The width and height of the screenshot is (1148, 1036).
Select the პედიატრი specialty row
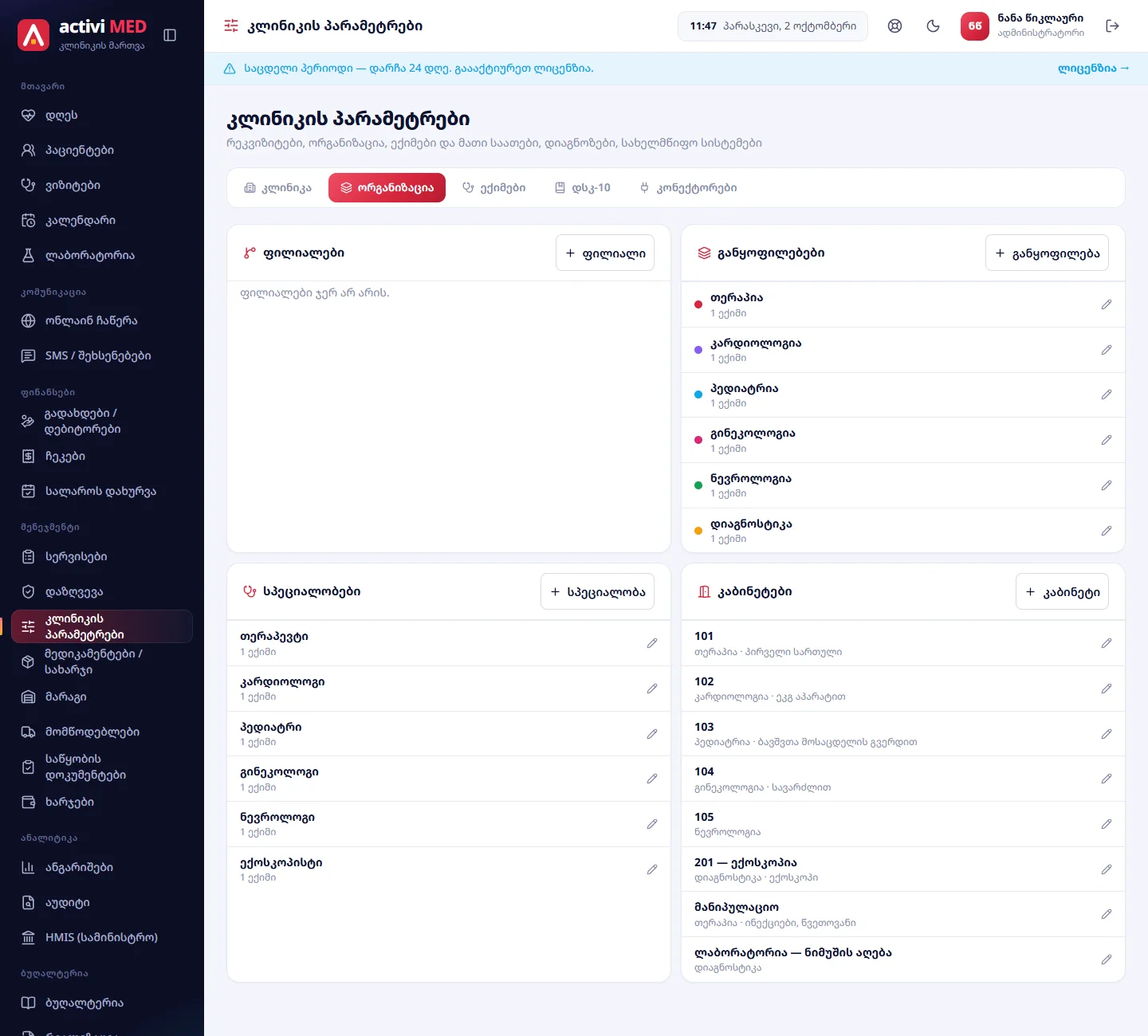[x=449, y=734]
